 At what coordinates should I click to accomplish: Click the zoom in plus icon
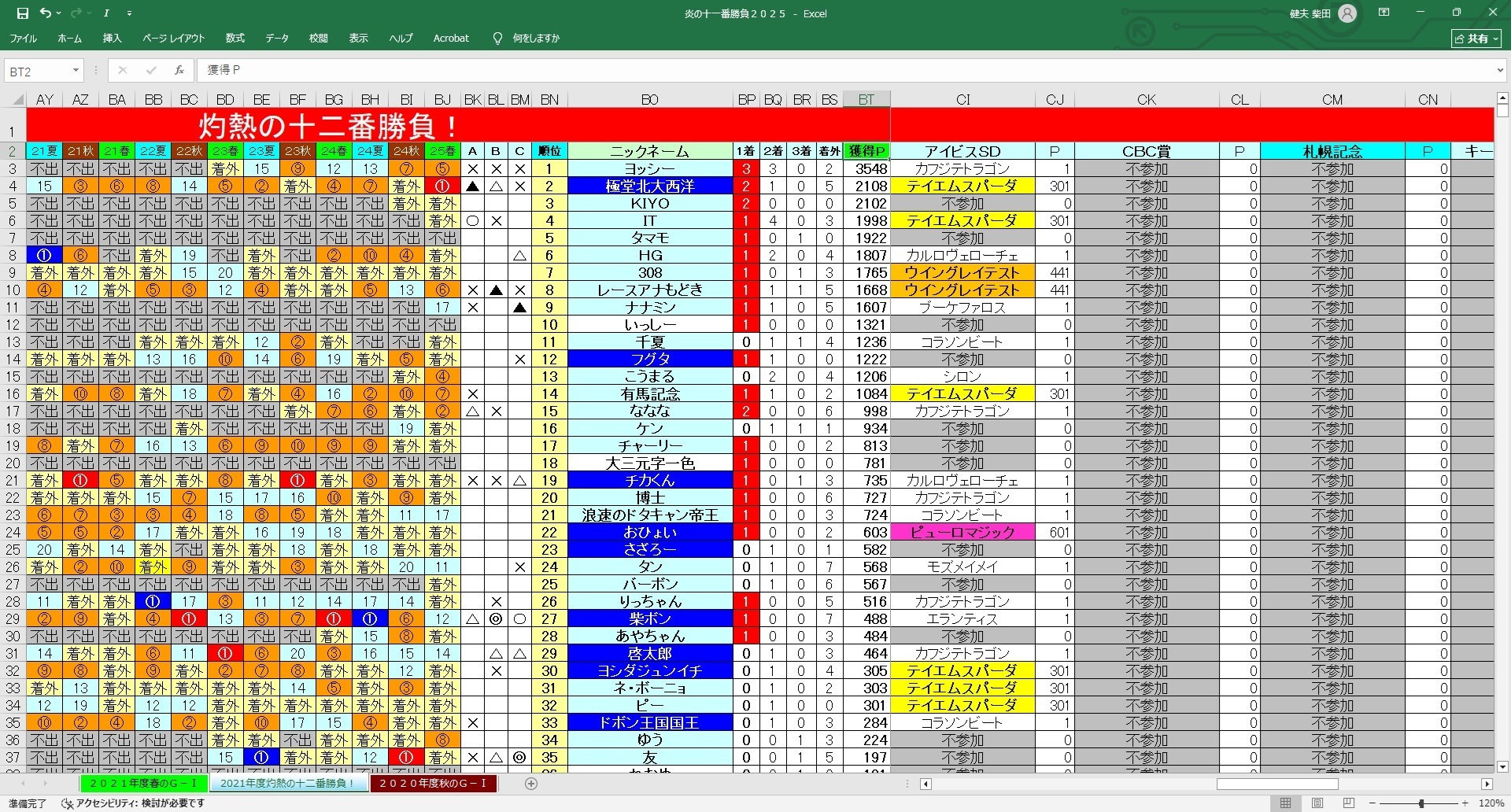[x=1465, y=803]
